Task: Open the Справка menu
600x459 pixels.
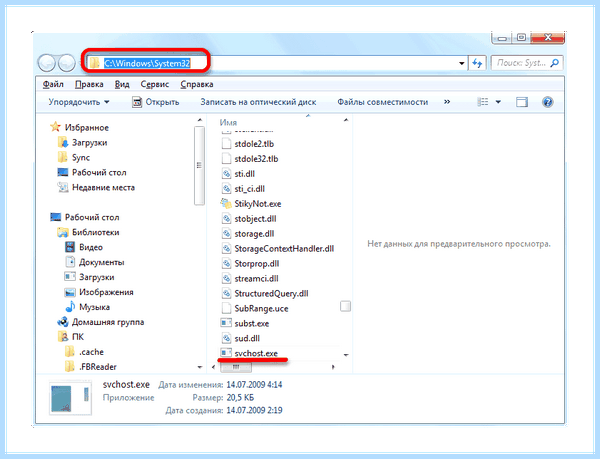Action: coord(197,84)
